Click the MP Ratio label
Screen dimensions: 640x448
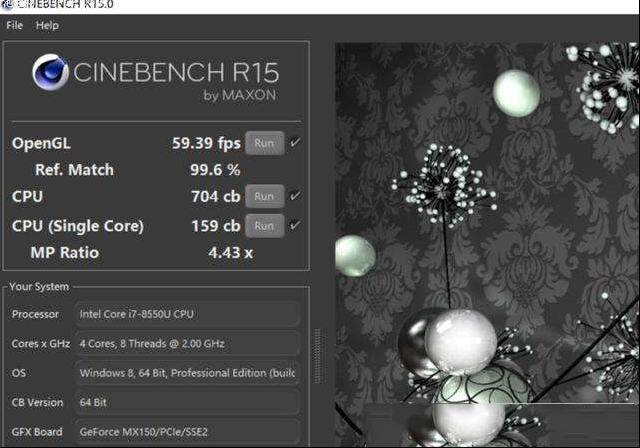click(64, 253)
